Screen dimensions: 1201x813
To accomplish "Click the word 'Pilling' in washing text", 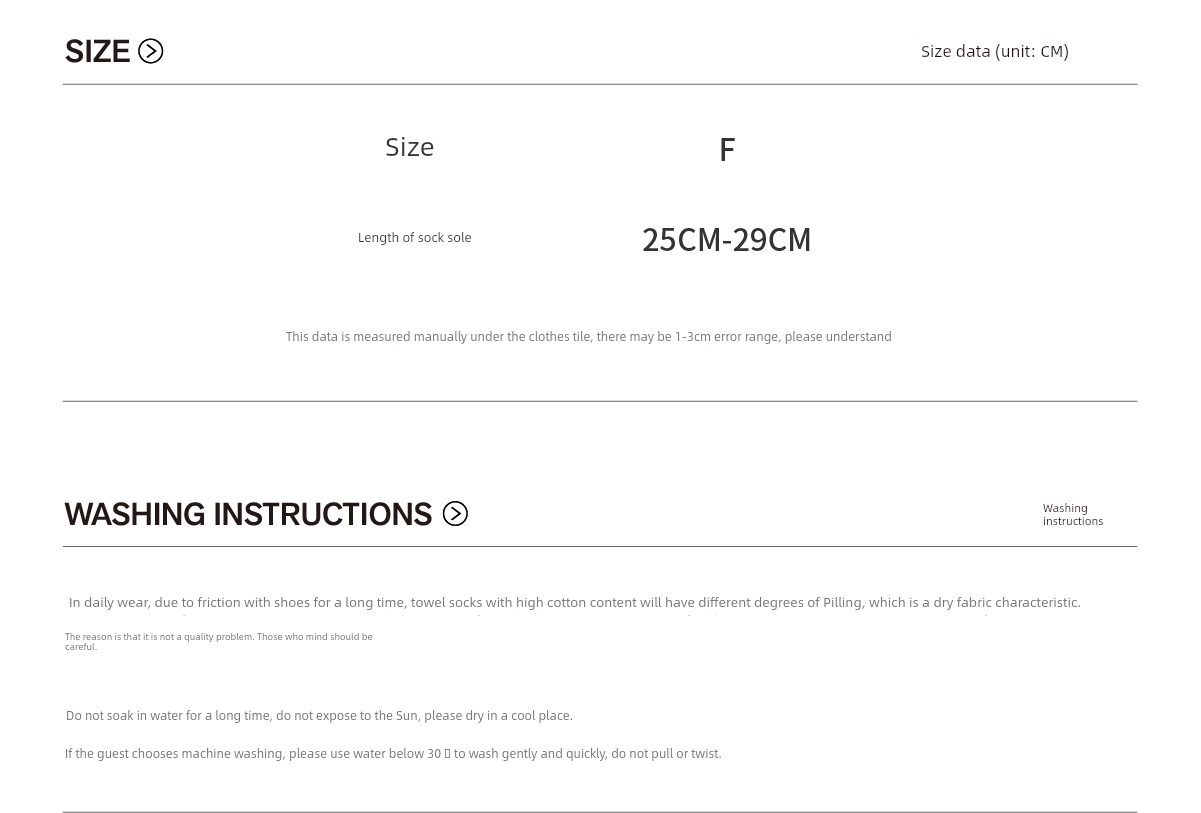I will (842, 603).
